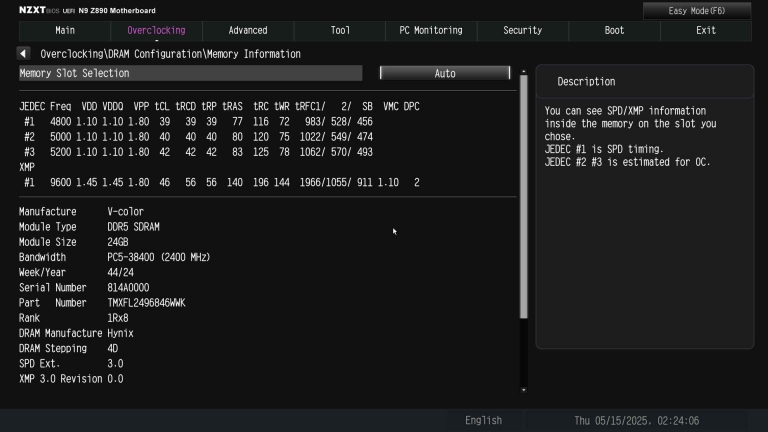The height and width of the screenshot is (432, 768).
Task: Open the Boot tab
Action: tap(614, 30)
